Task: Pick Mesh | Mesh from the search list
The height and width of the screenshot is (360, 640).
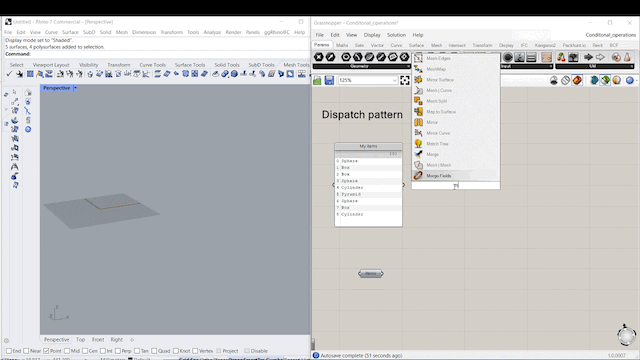Action: tap(456, 165)
